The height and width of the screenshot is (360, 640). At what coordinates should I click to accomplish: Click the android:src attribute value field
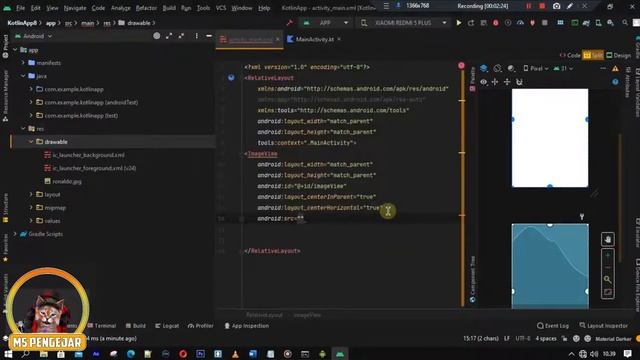(x=300, y=219)
